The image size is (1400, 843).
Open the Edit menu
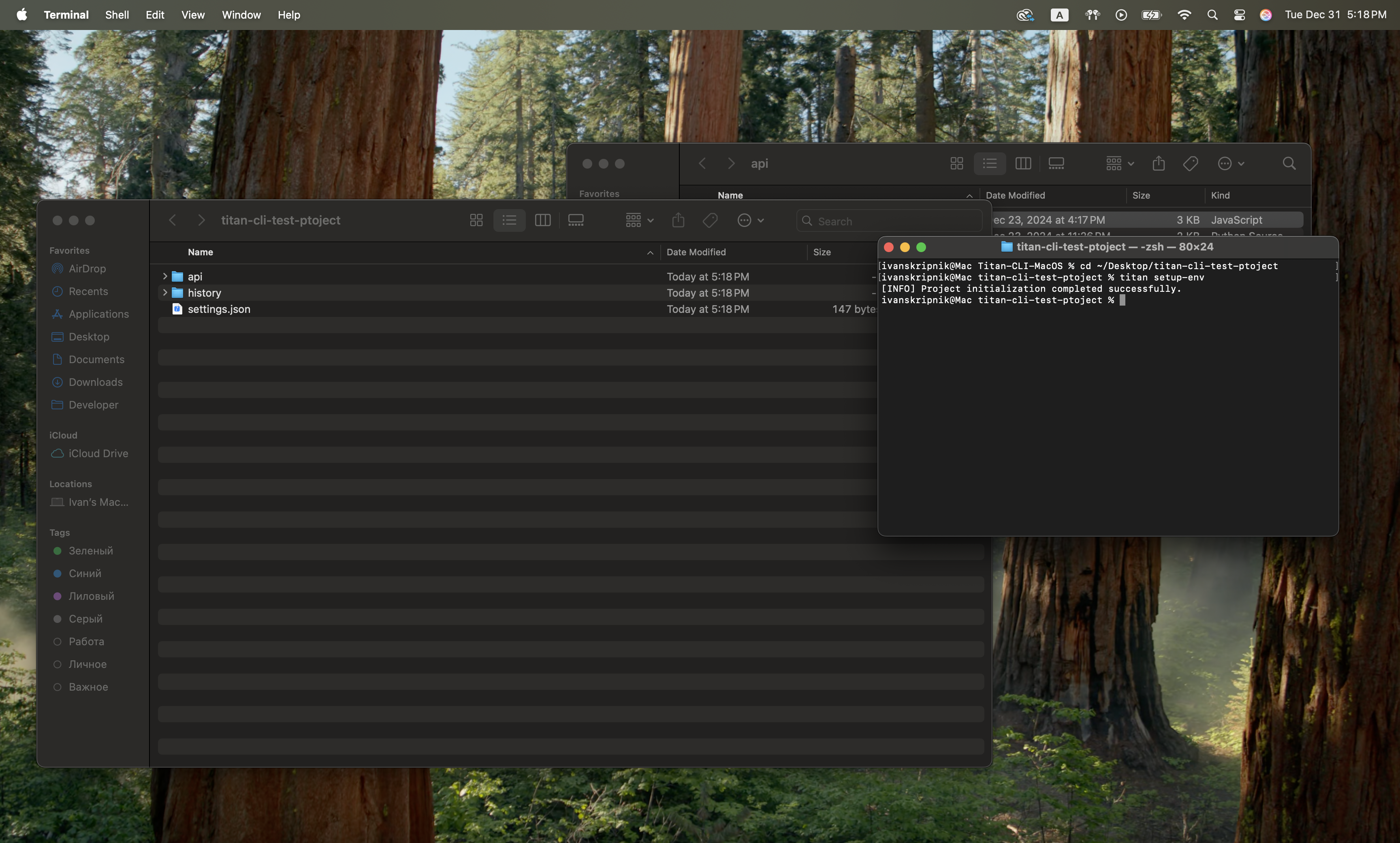(x=154, y=15)
